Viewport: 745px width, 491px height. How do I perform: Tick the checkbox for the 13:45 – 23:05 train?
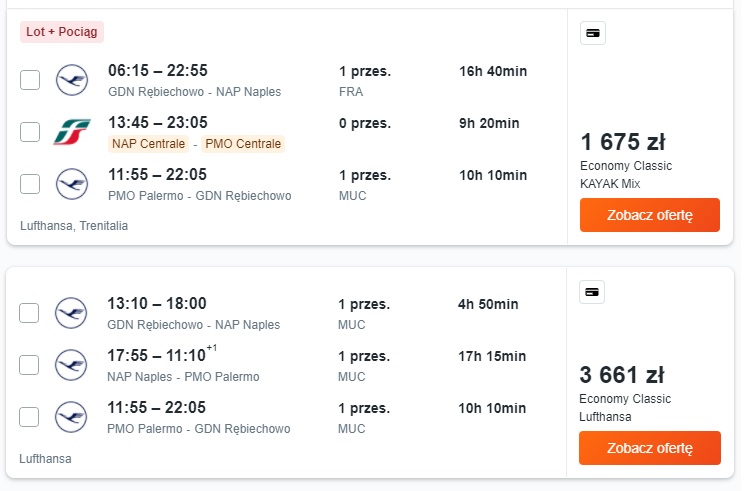30,132
